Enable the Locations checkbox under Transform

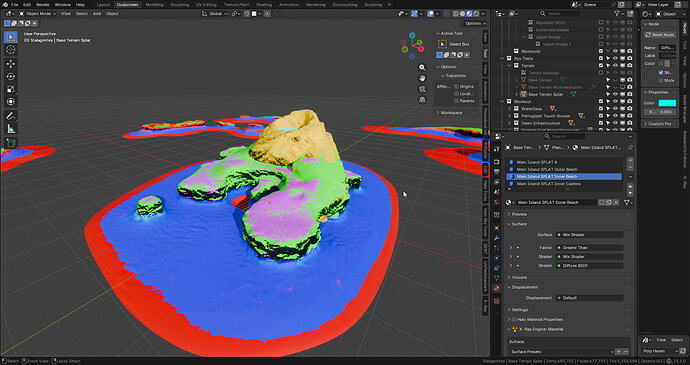pos(456,94)
